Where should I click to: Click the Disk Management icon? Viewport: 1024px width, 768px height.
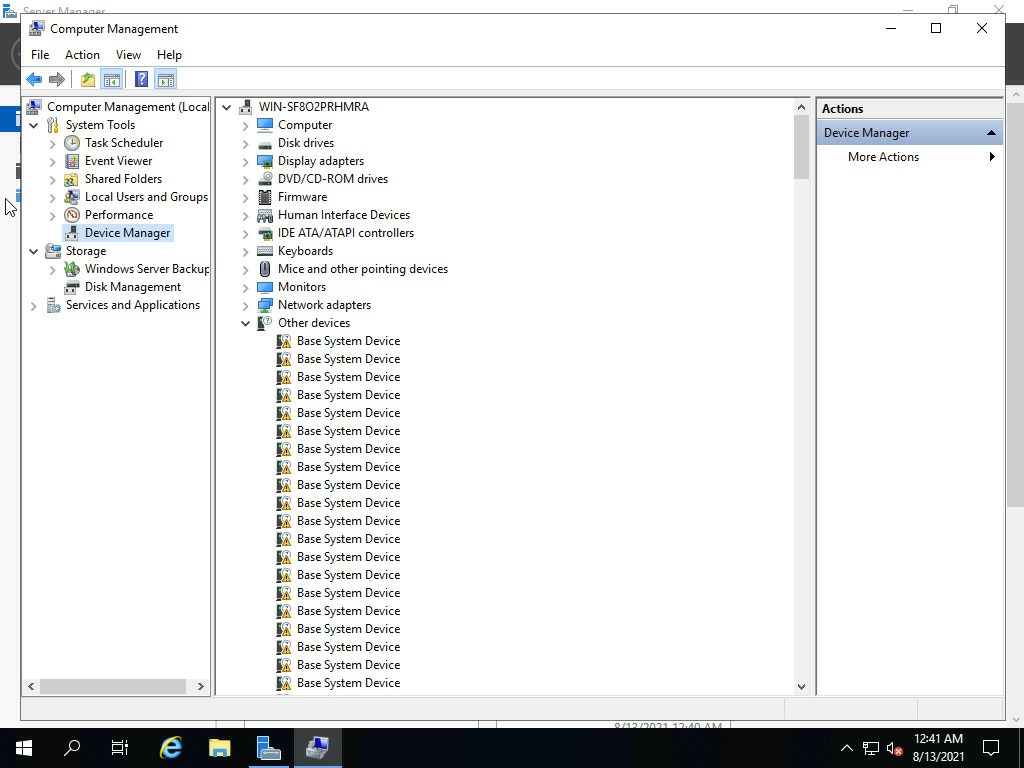(72, 287)
